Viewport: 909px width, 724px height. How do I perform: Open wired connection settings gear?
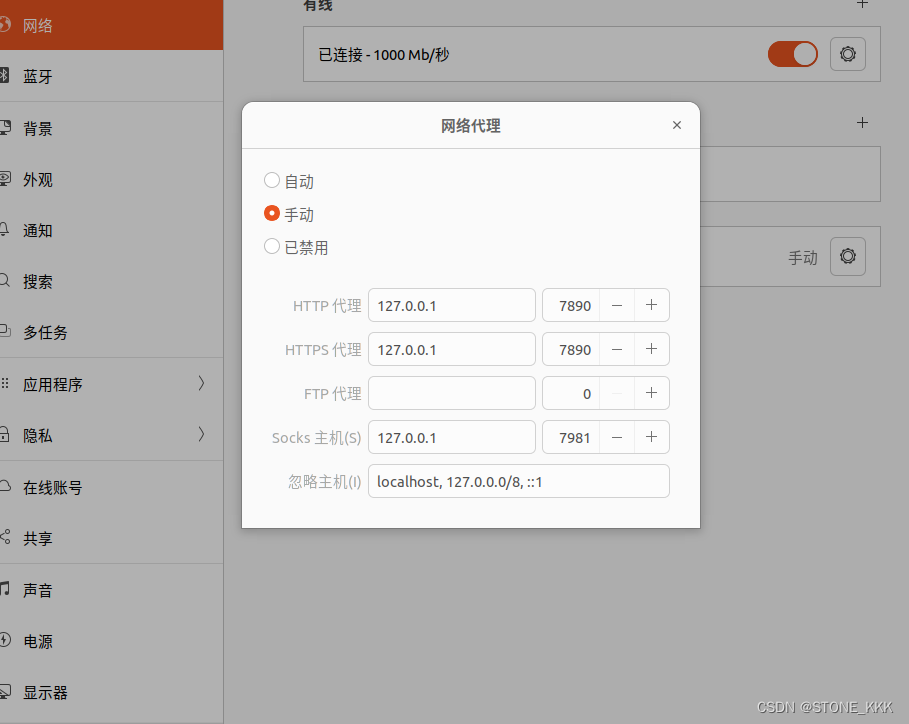[848, 54]
